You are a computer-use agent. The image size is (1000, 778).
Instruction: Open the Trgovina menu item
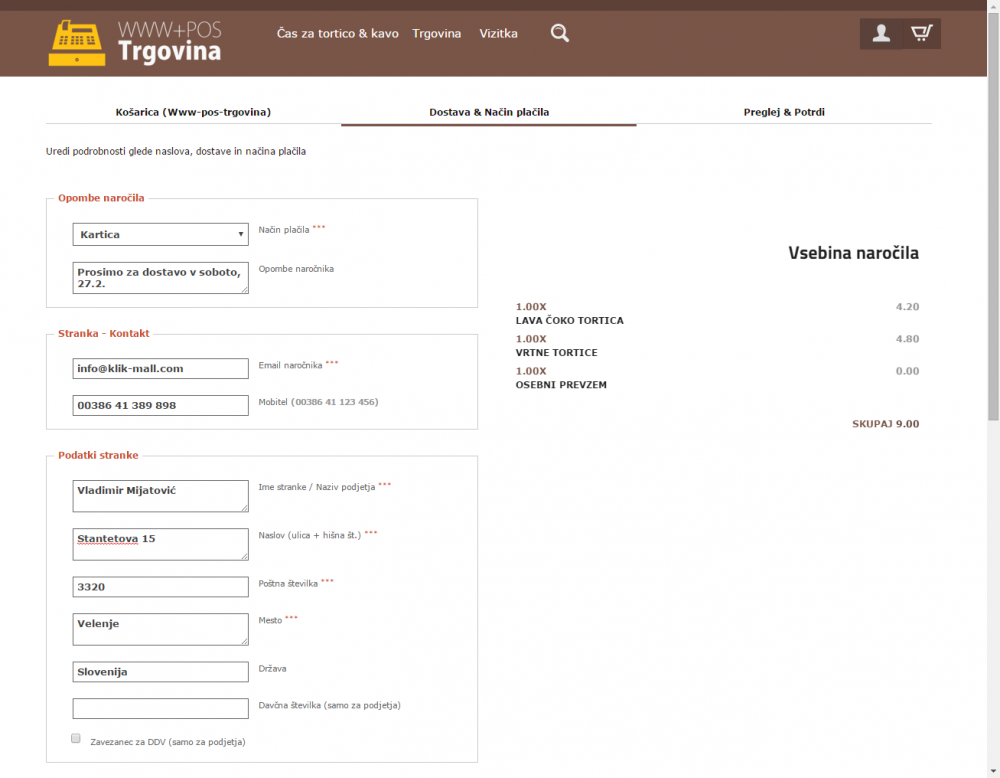click(436, 34)
